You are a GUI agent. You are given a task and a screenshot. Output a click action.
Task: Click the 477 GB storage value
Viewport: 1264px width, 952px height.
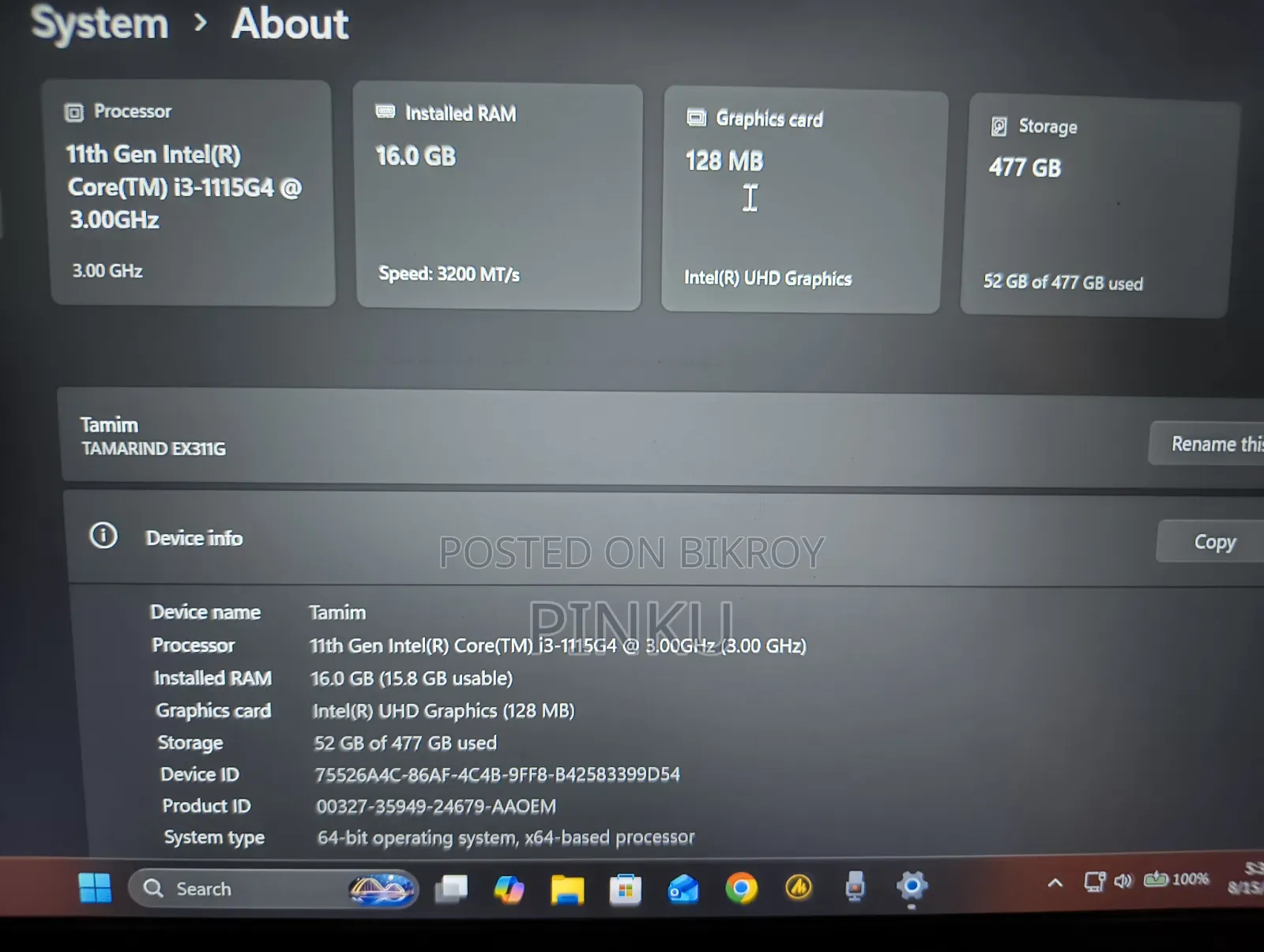pos(1025,167)
